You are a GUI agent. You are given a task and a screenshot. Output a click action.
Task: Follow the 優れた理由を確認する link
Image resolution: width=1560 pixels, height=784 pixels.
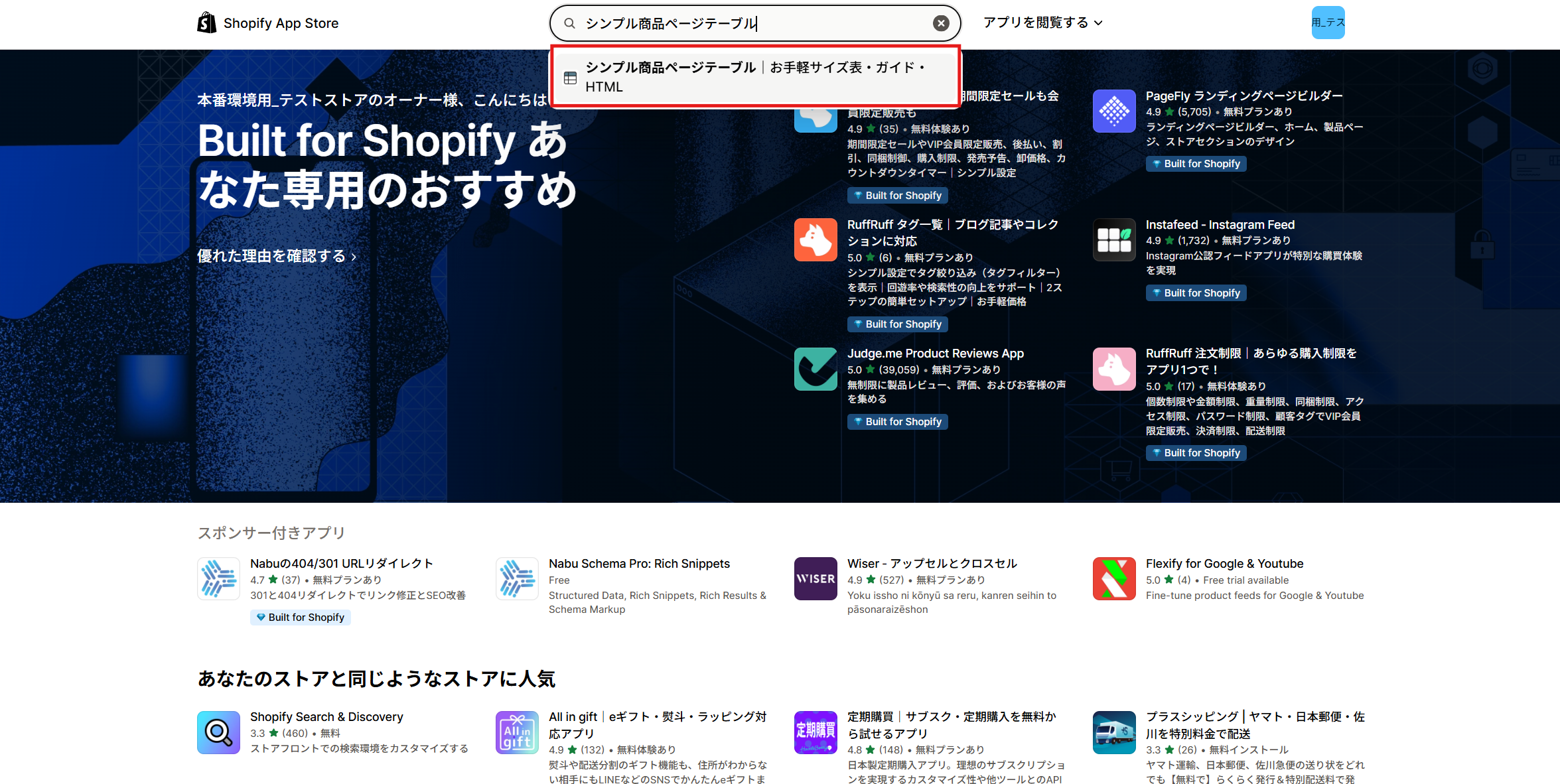[x=277, y=256]
